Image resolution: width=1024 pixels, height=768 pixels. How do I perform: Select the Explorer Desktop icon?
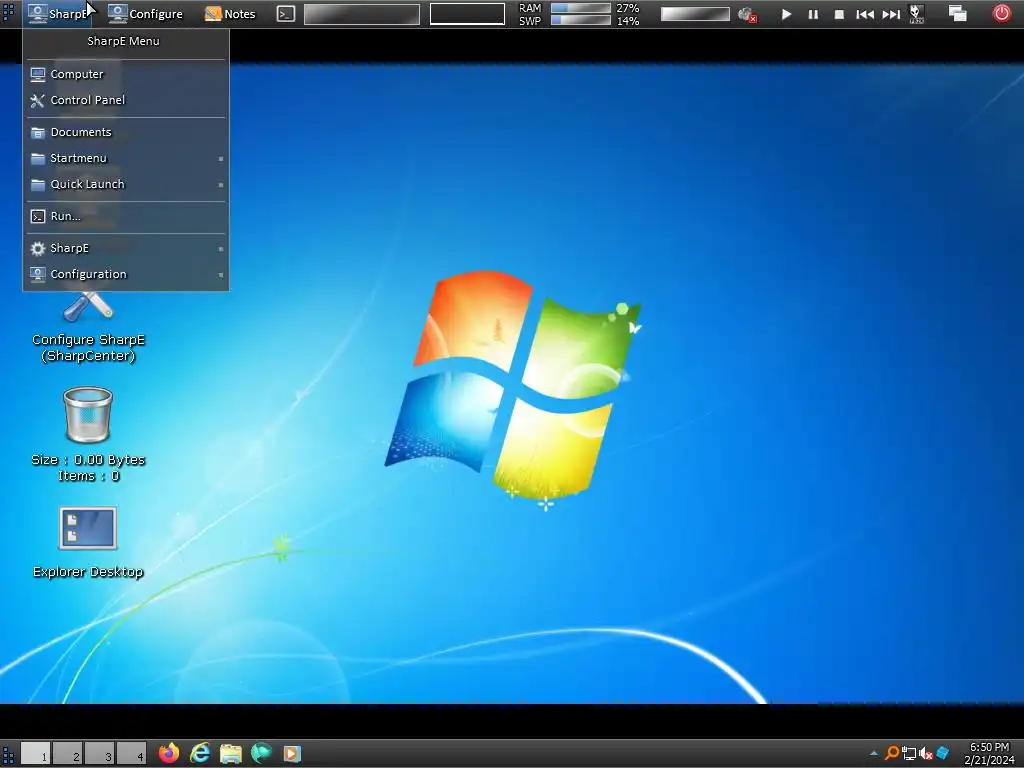pyautogui.click(x=88, y=542)
